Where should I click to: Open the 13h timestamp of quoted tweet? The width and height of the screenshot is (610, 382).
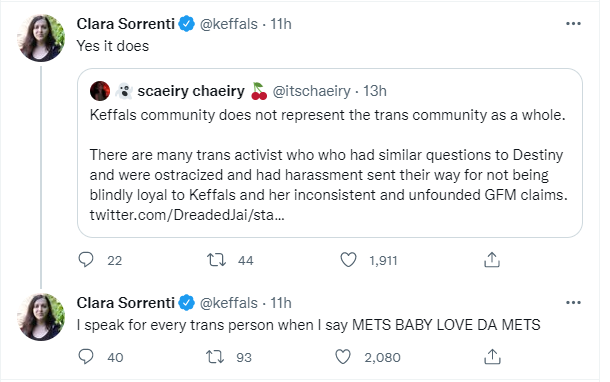pyautogui.click(x=375, y=91)
